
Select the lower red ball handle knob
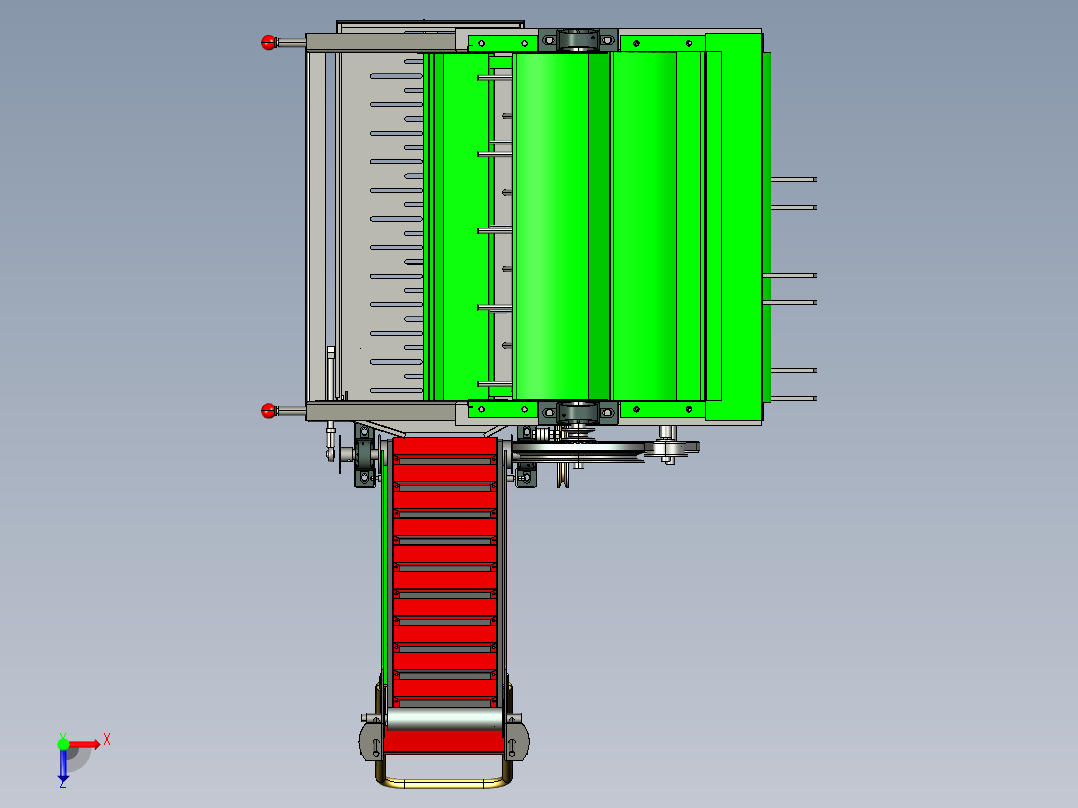[x=269, y=411]
